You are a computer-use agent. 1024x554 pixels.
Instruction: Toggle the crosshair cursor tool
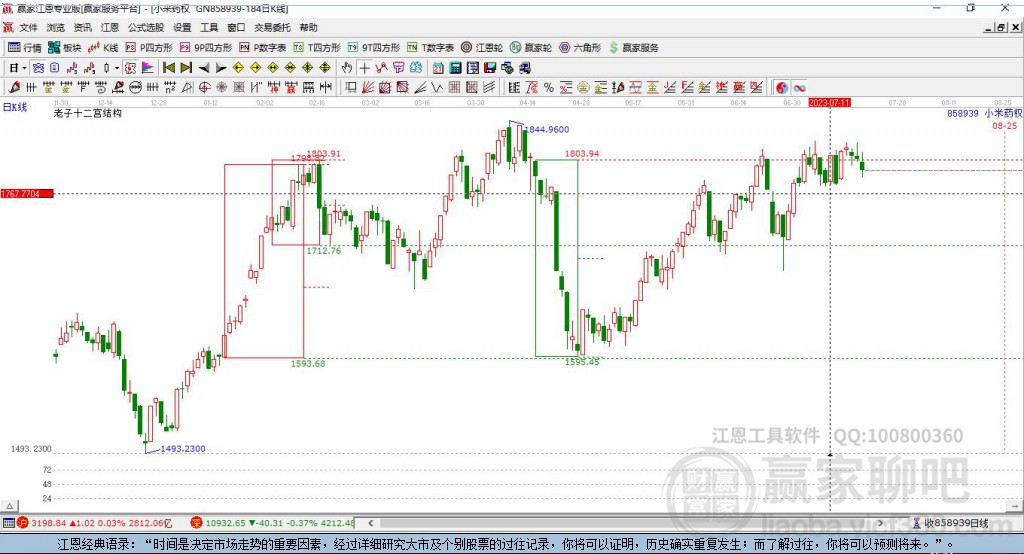coord(364,68)
